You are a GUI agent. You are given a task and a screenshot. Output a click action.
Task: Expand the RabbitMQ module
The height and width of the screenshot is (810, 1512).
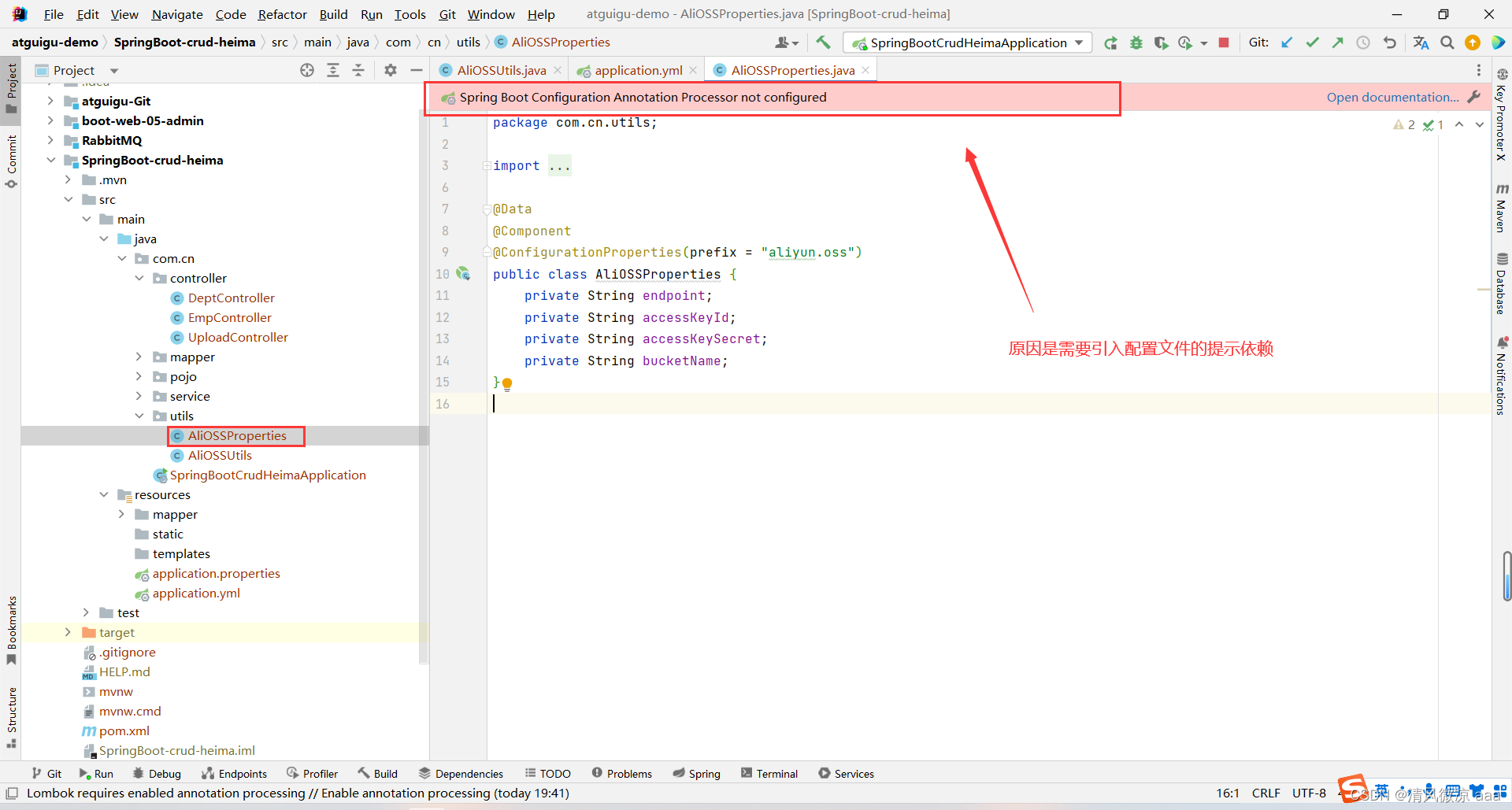(x=50, y=140)
